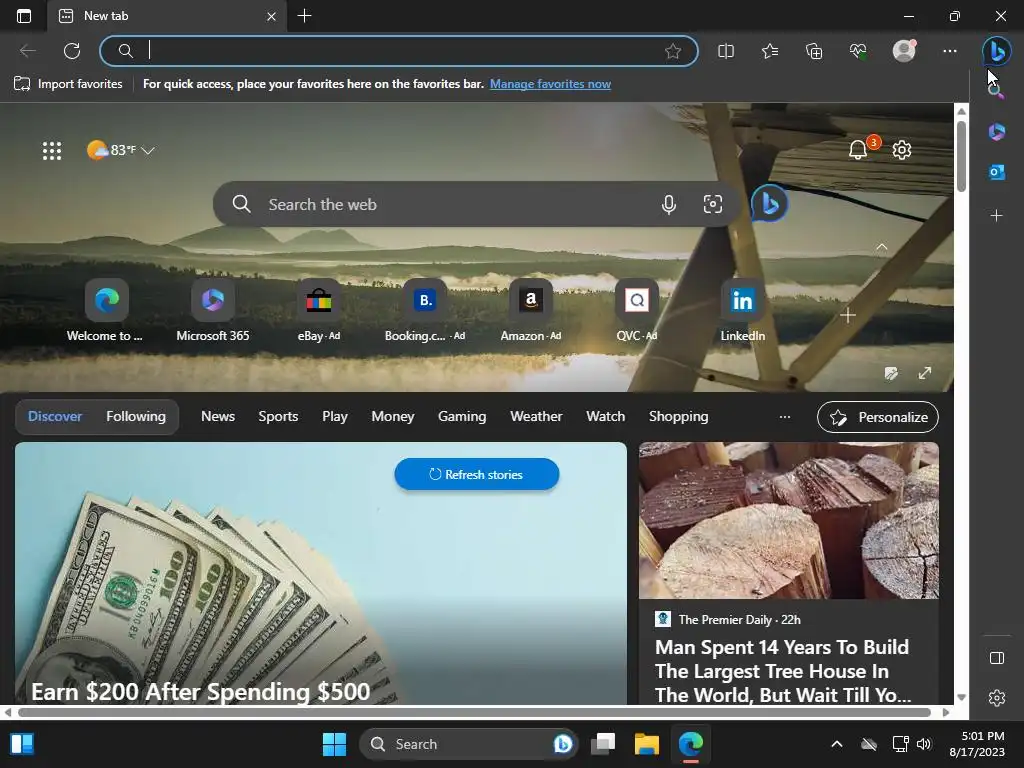The image size is (1024, 768).
Task: Open Bing Chat sidebar button
Action: pos(997,51)
